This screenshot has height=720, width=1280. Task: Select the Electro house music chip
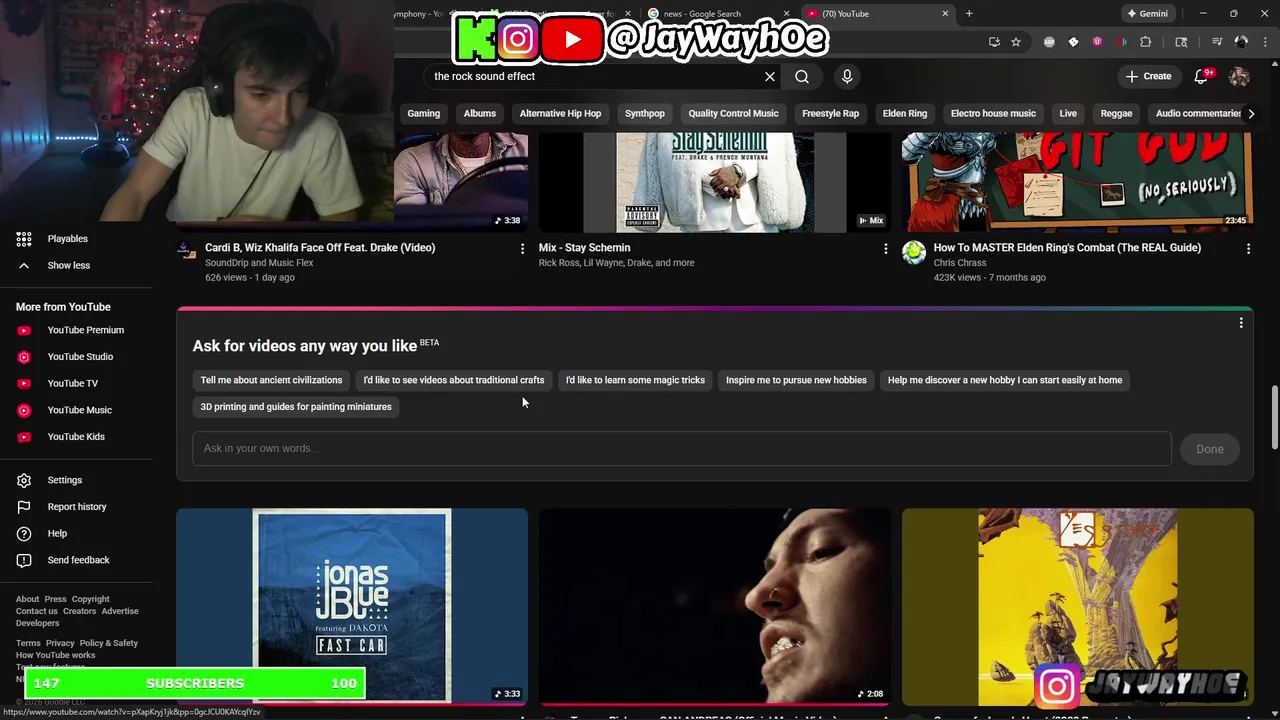pyautogui.click(x=993, y=113)
